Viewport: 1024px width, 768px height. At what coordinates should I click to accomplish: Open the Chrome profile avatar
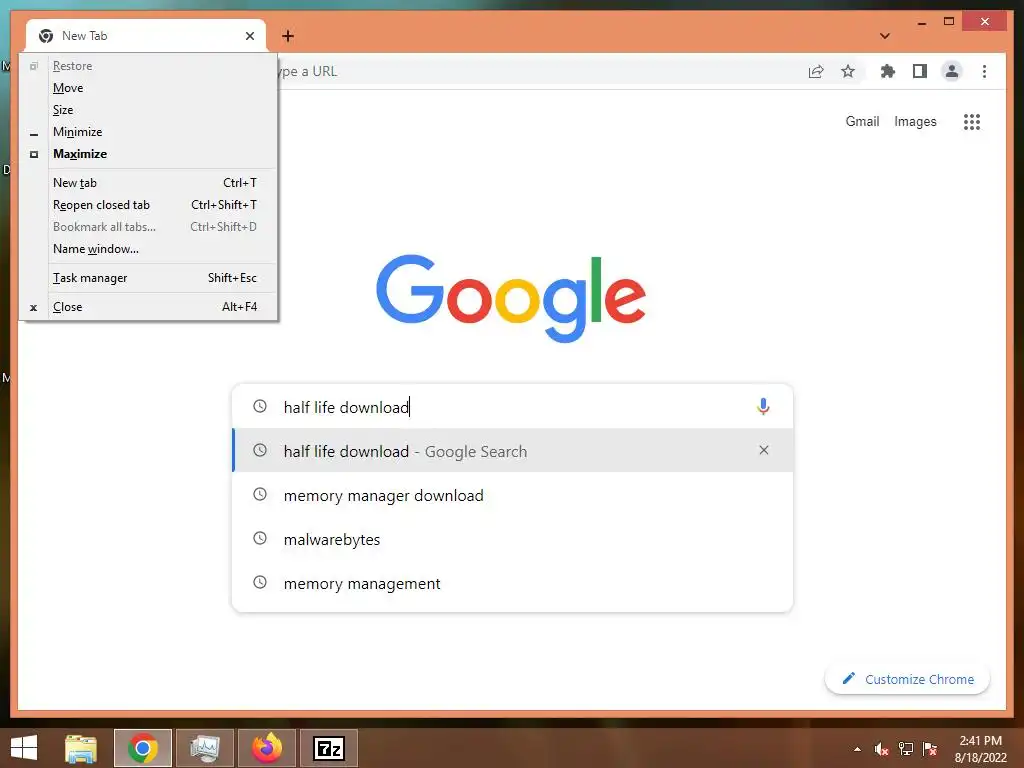coord(952,71)
